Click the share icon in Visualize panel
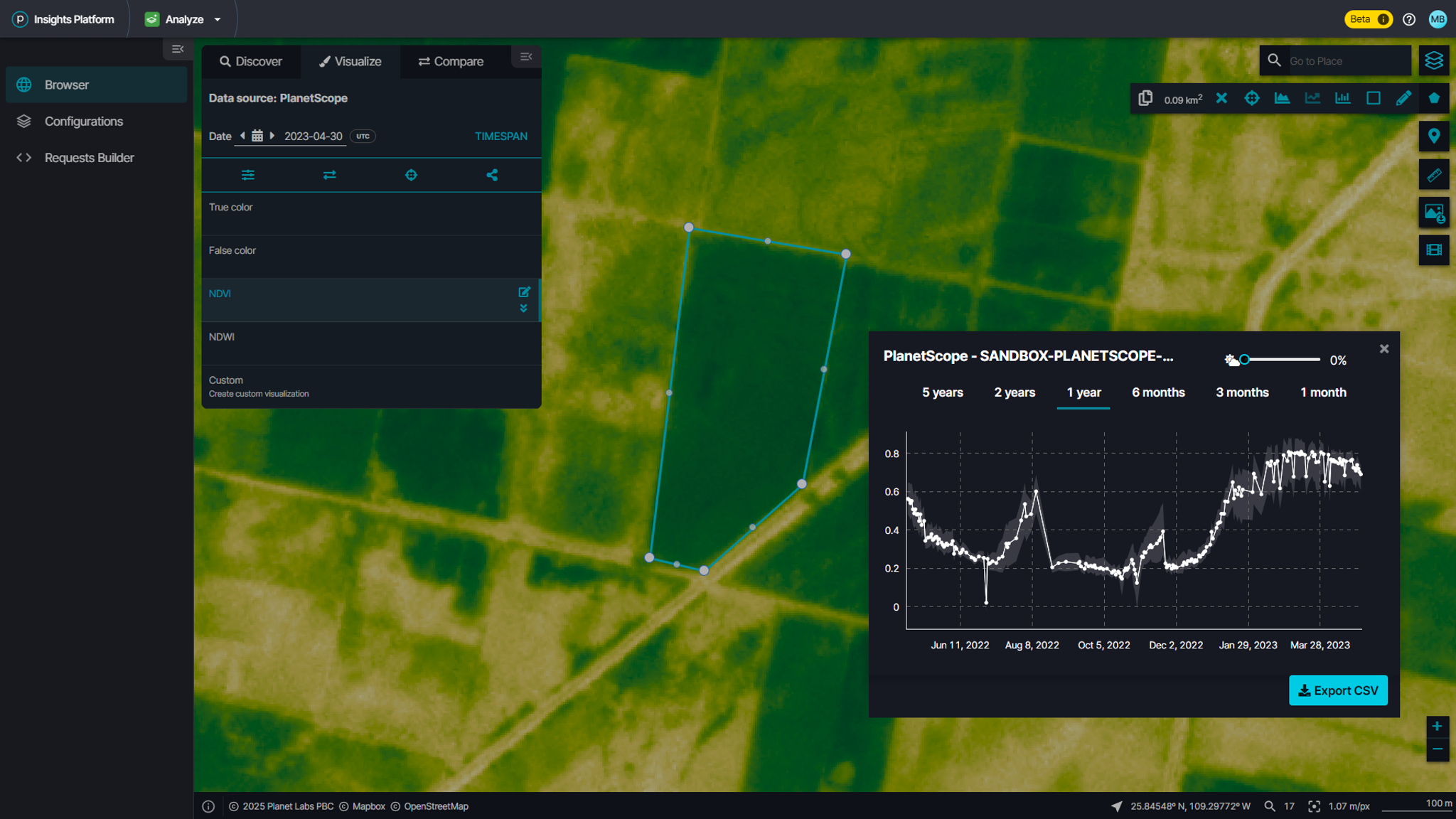 pyautogui.click(x=492, y=175)
